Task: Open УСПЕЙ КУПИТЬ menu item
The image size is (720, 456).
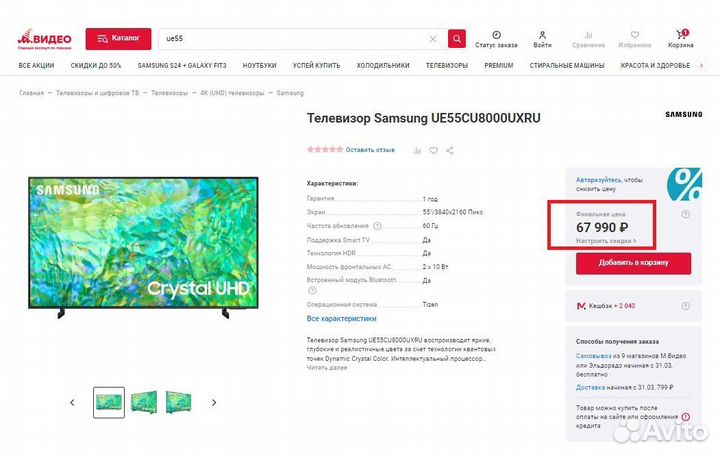Action: [x=316, y=66]
